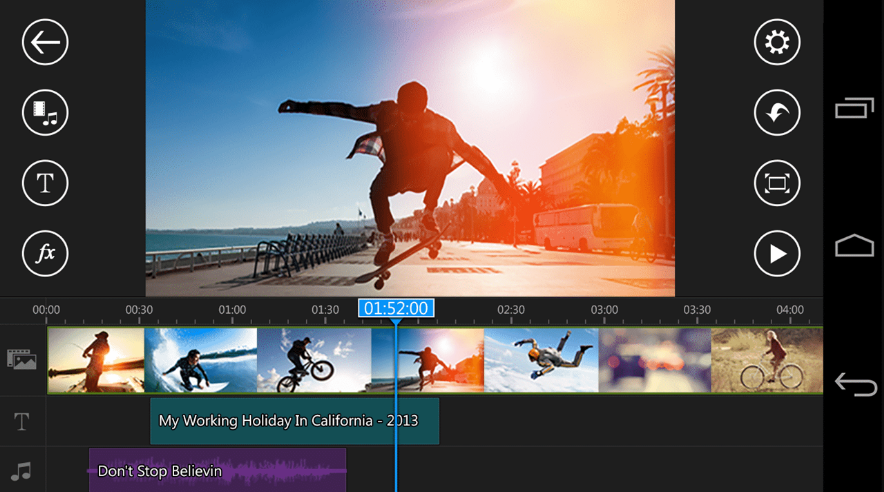Click the 00:00 mark on the ruler
This screenshot has height=492, width=884.
click(x=46, y=310)
